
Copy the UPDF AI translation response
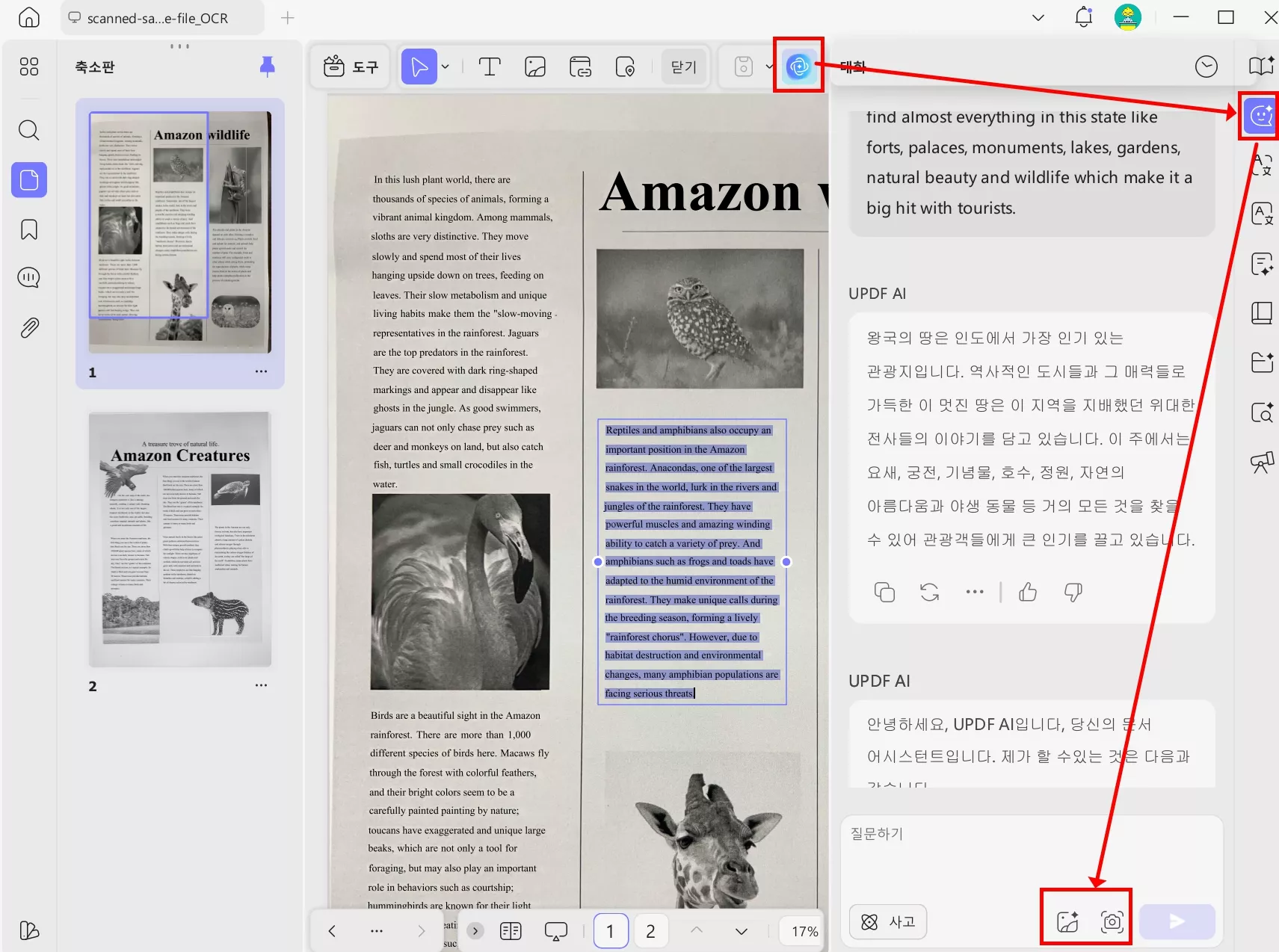click(884, 592)
